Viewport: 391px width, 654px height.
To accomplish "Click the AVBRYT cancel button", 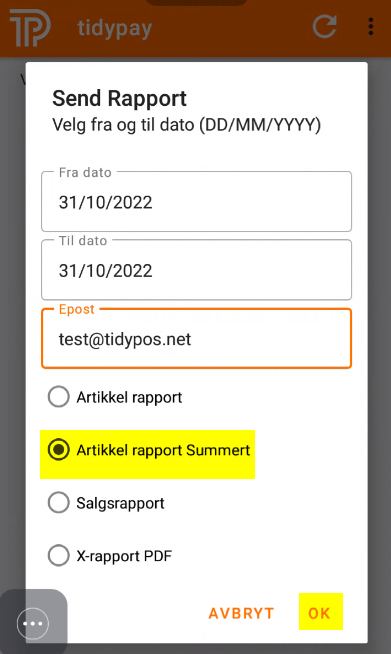I will (241, 614).
